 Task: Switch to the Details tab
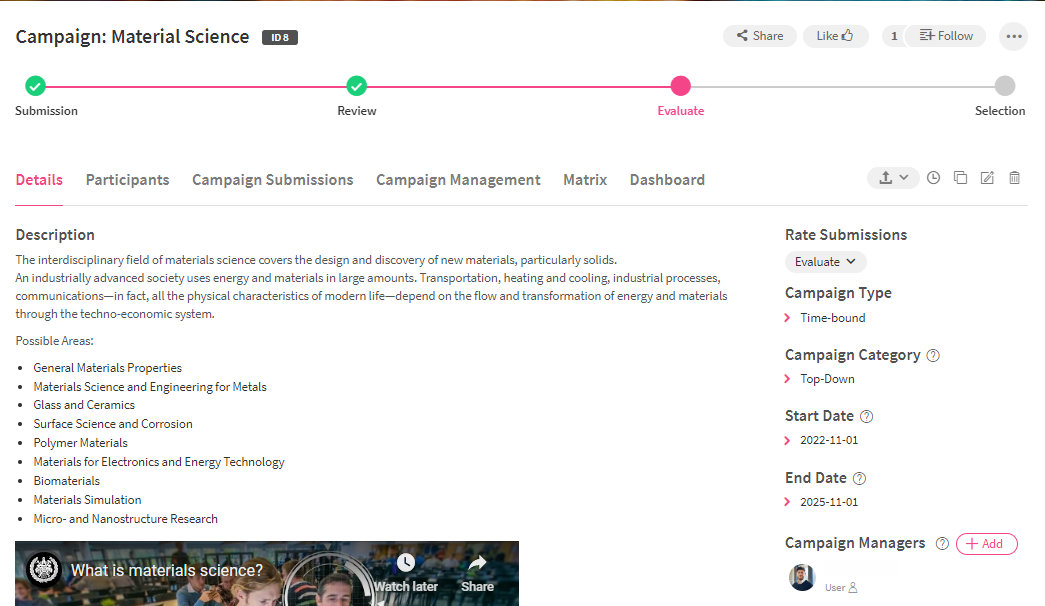click(x=39, y=180)
